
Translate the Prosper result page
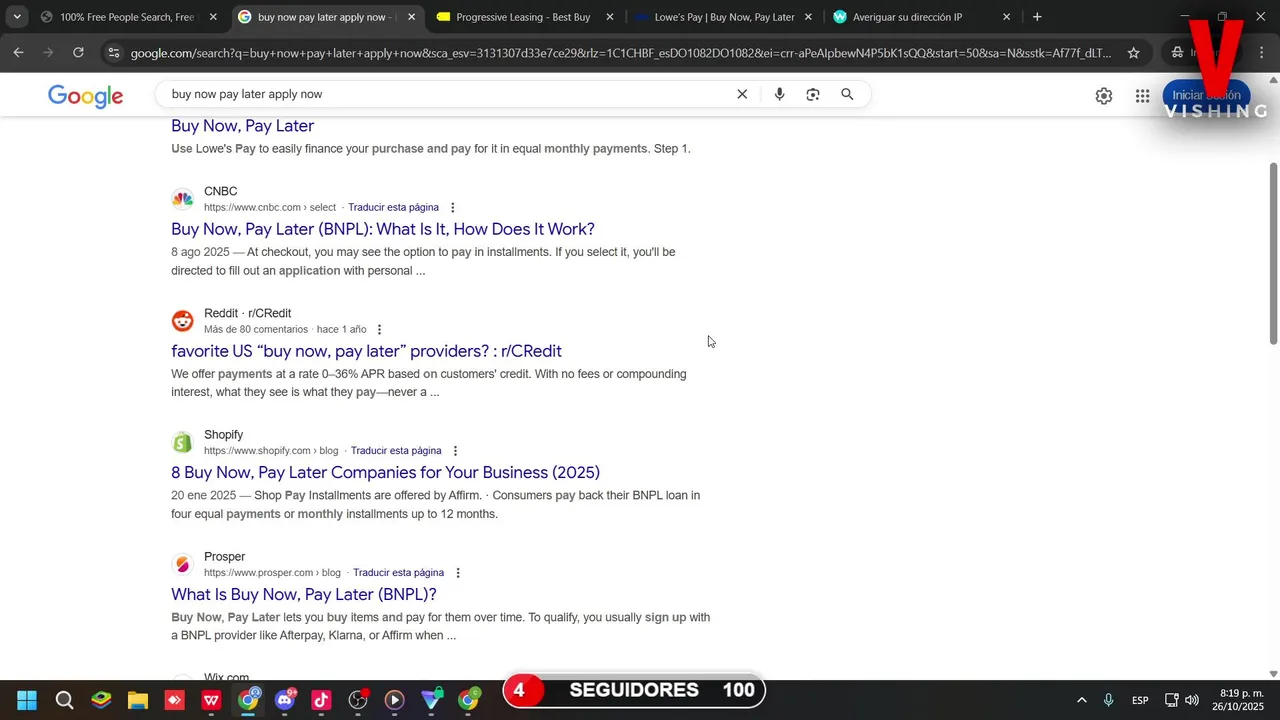click(398, 573)
